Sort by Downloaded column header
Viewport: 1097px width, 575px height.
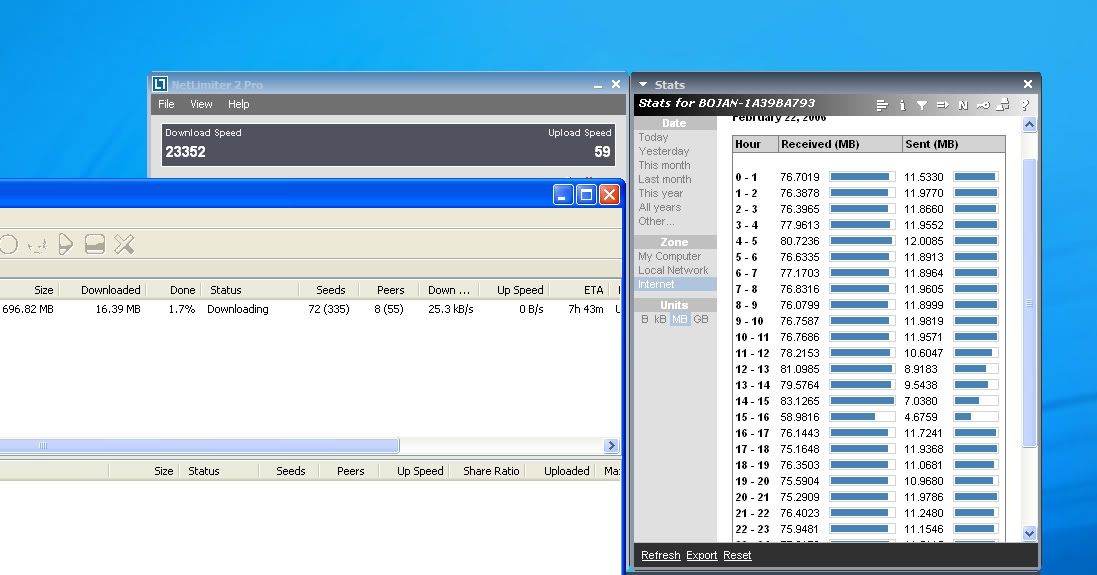click(x=111, y=290)
